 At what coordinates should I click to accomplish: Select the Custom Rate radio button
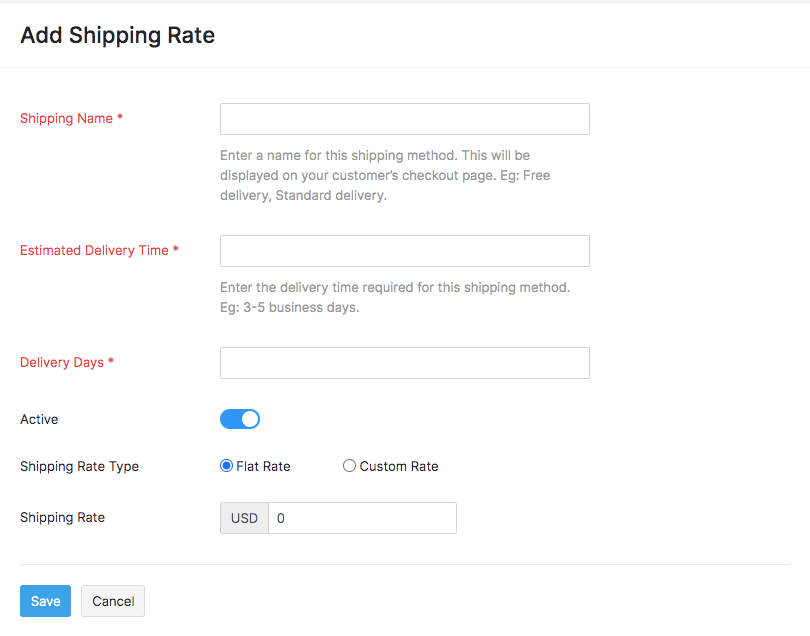[x=349, y=465]
